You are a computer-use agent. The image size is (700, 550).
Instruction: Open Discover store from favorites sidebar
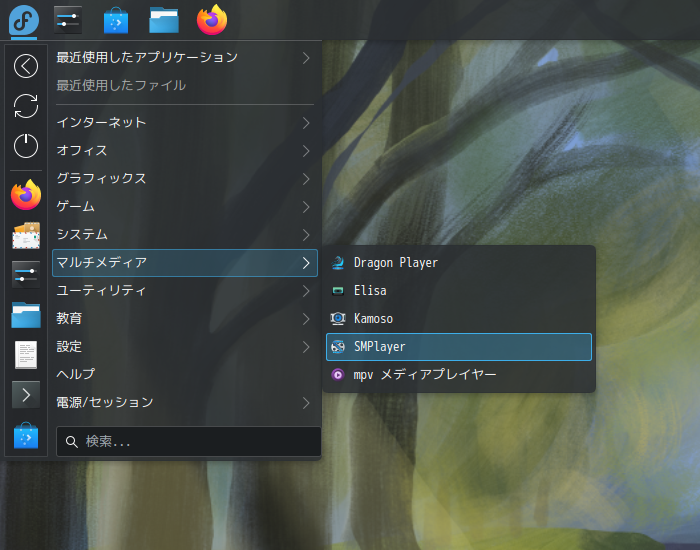26,435
